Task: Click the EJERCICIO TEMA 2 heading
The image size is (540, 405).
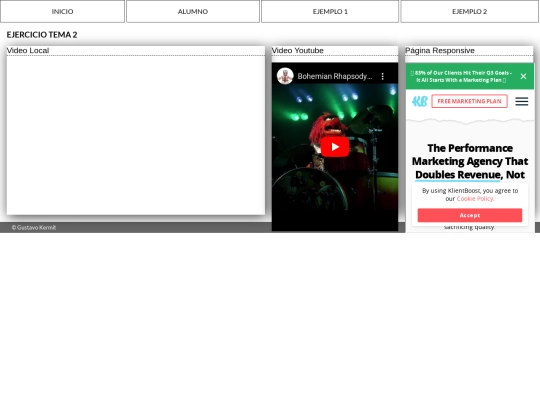Action: point(42,35)
